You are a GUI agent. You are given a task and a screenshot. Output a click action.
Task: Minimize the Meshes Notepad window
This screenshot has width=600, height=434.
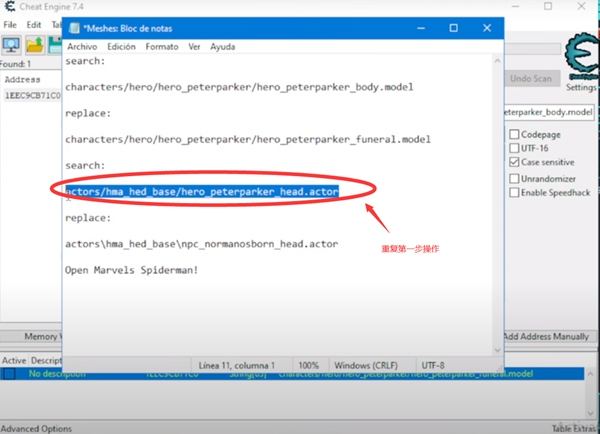421,28
